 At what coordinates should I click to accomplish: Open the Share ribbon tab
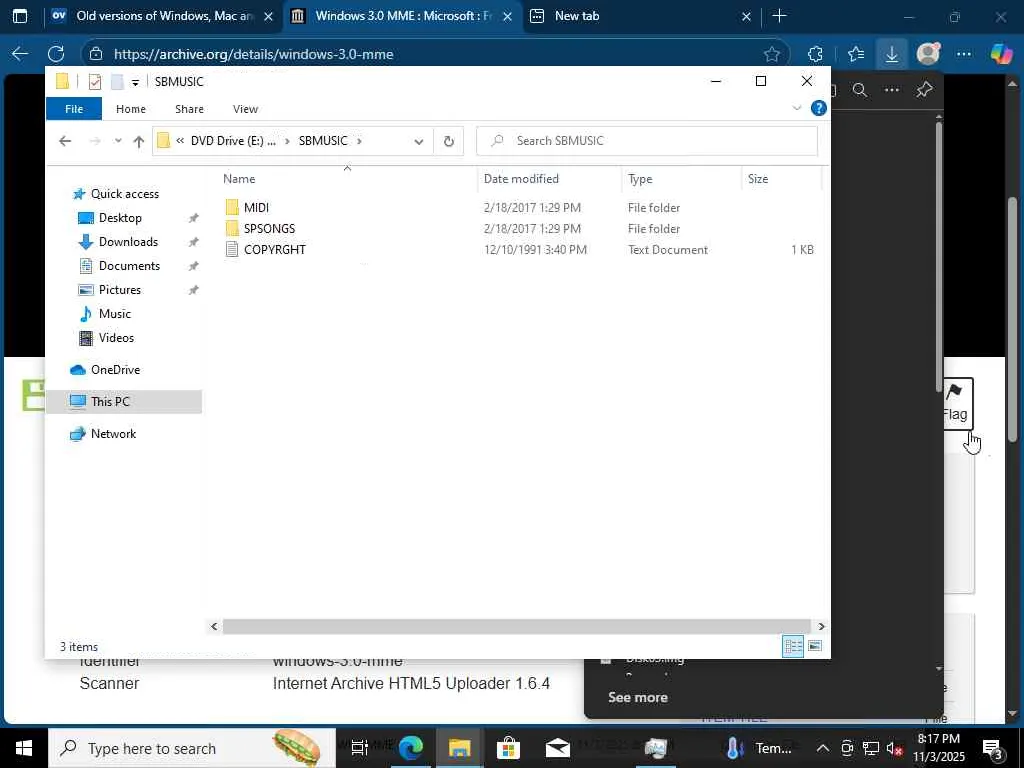(189, 109)
